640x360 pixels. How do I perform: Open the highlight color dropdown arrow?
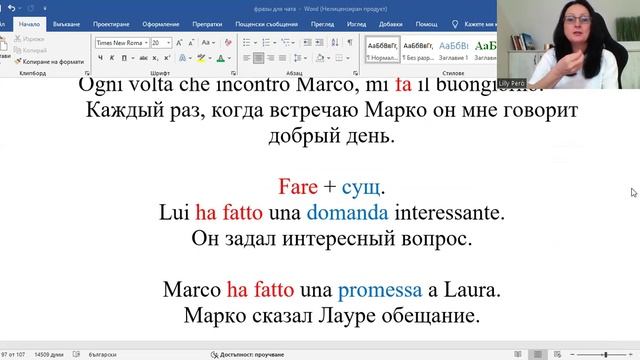click(x=210, y=58)
